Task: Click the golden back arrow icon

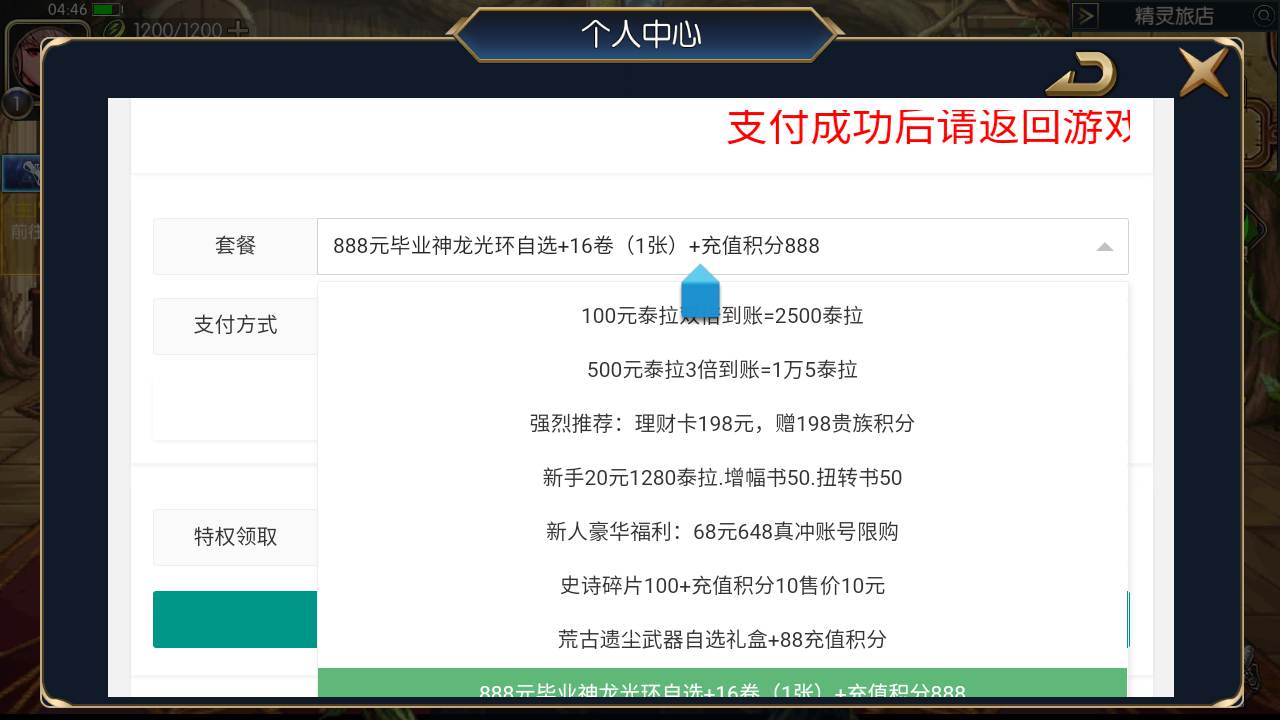Action: [x=1080, y=74]
